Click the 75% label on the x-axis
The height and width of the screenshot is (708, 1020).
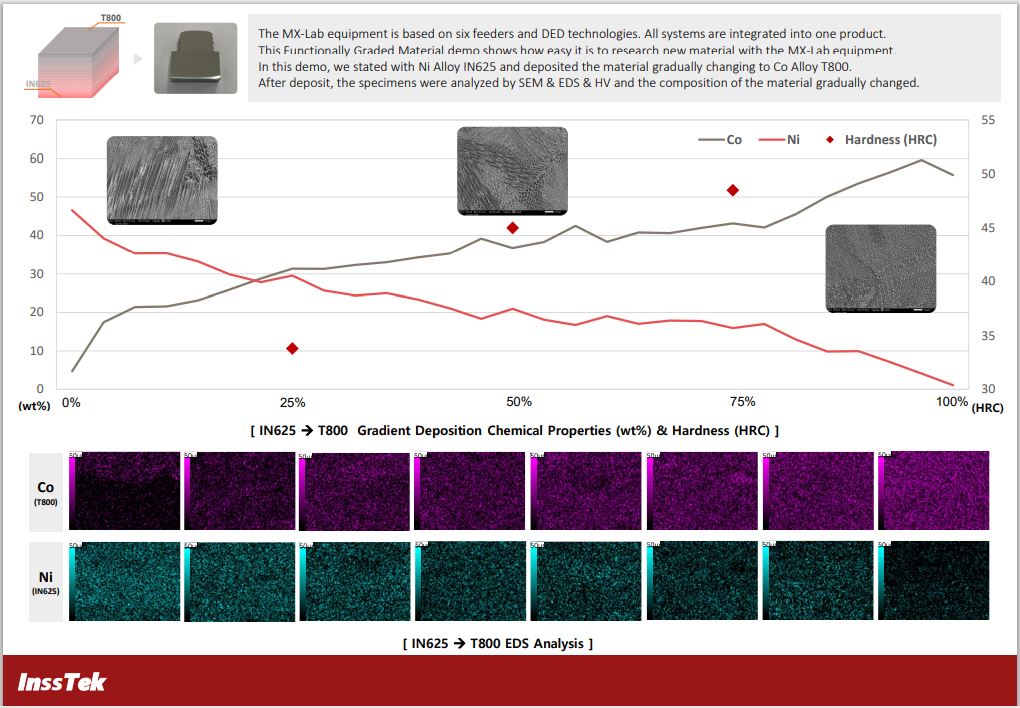[742, 402]
